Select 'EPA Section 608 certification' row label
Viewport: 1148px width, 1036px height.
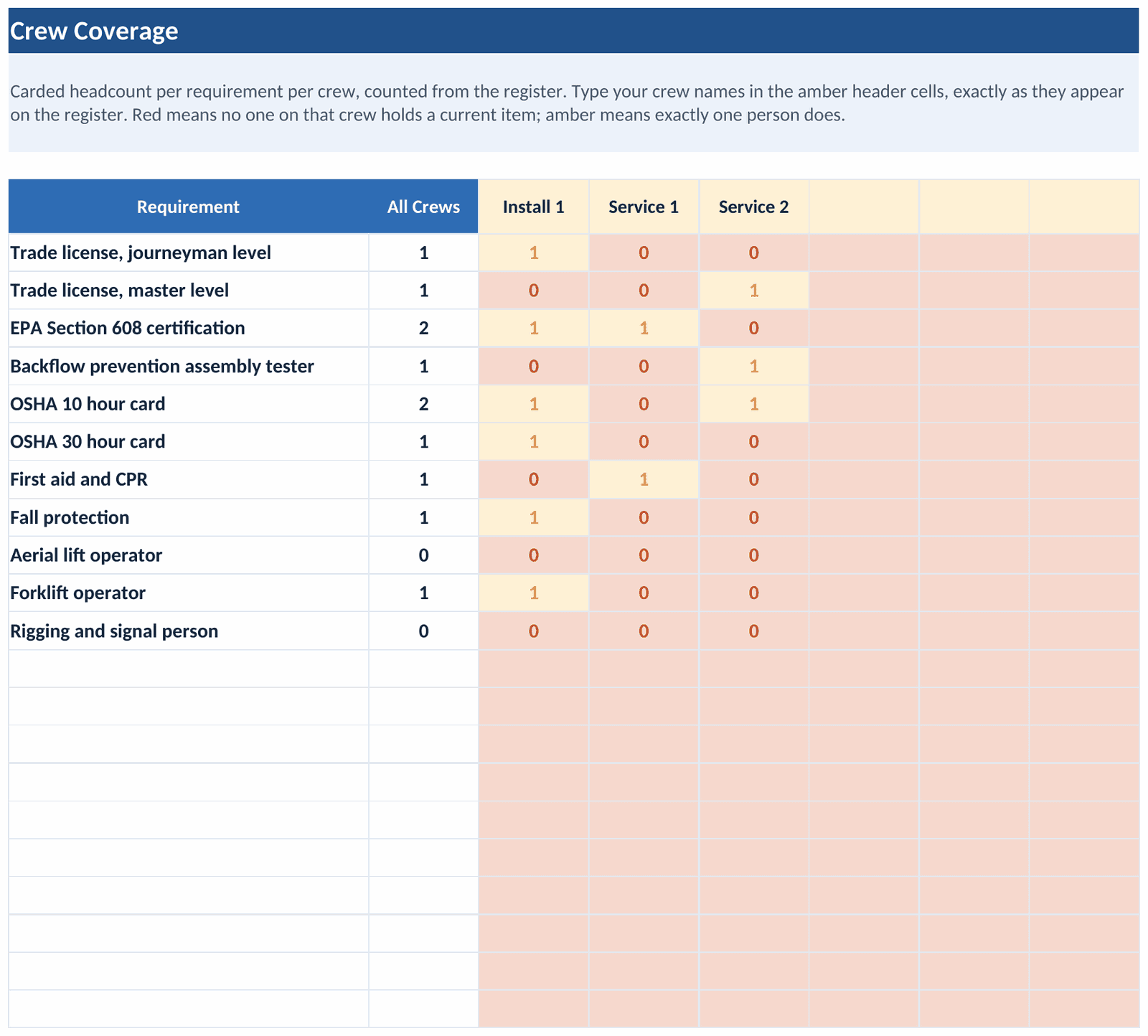coord(189,328)
